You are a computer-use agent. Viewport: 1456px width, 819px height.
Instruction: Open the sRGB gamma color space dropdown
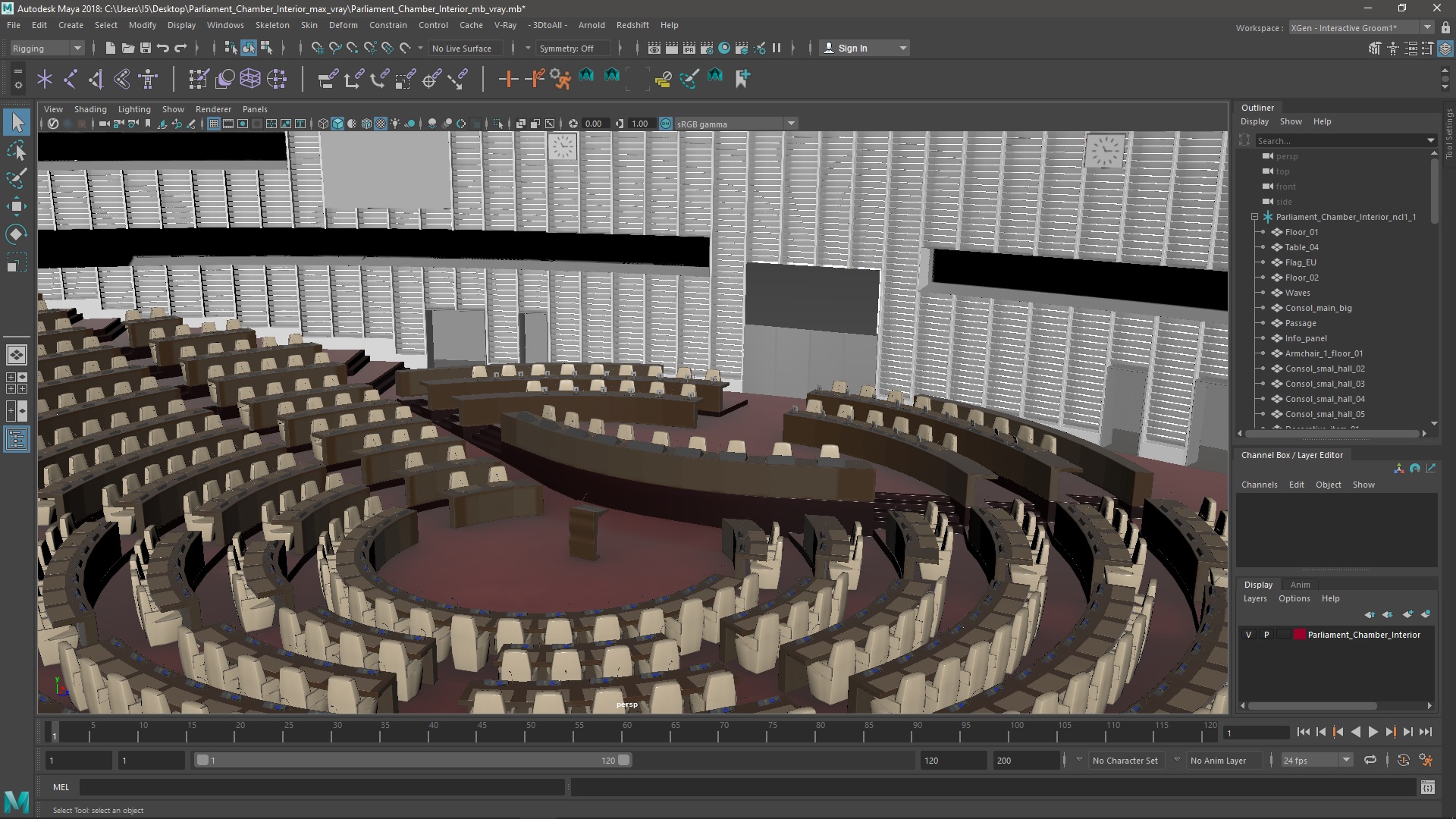(736, 124)
